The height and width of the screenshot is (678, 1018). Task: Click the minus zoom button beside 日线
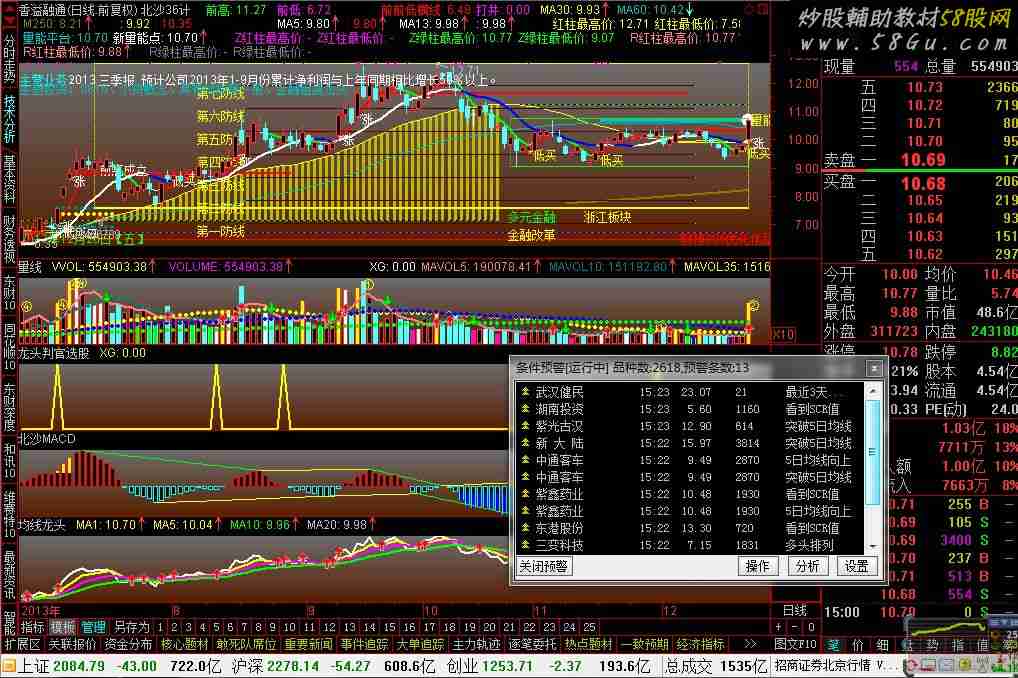(x=795, y=627)
